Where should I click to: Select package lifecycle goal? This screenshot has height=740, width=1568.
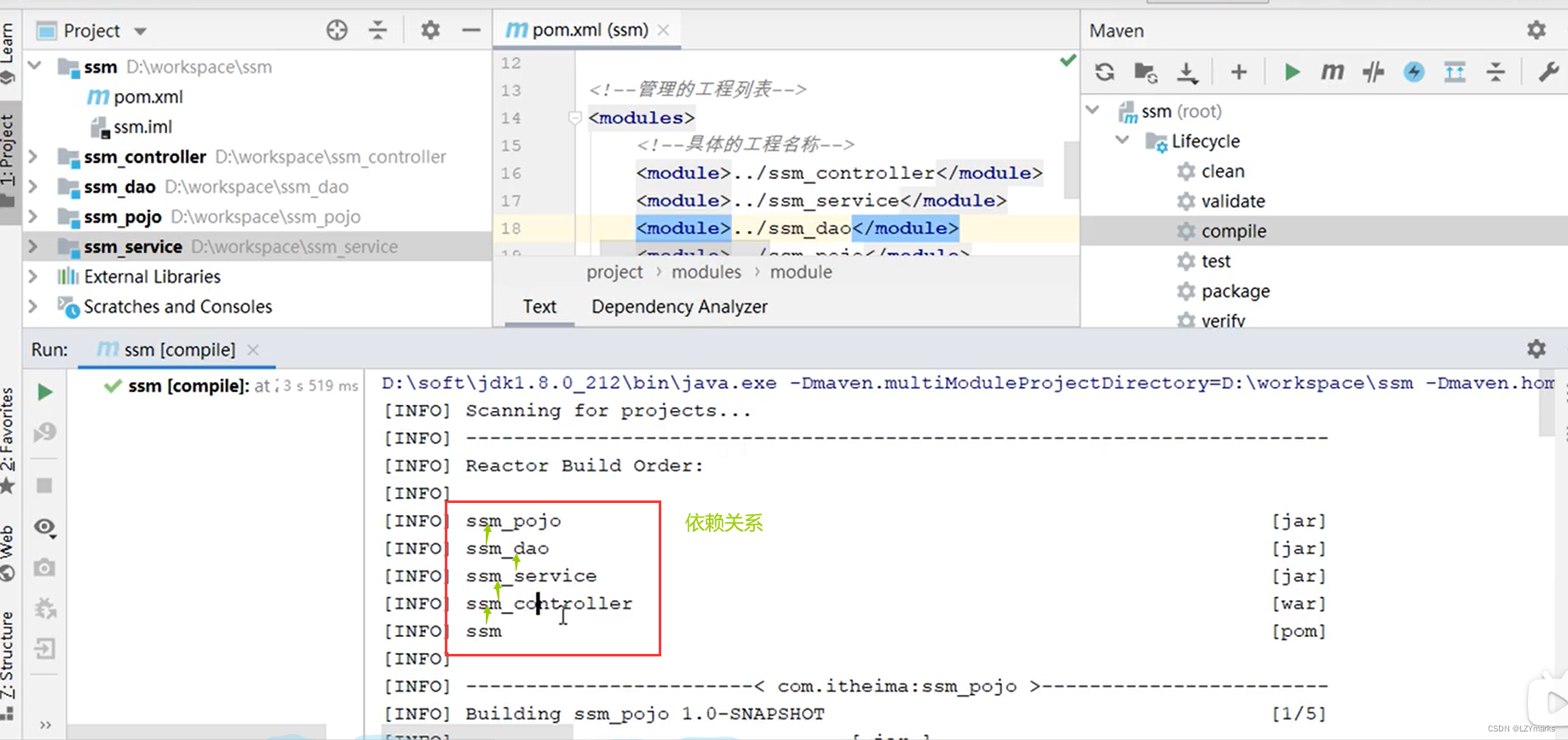(x=1223, y=291)
